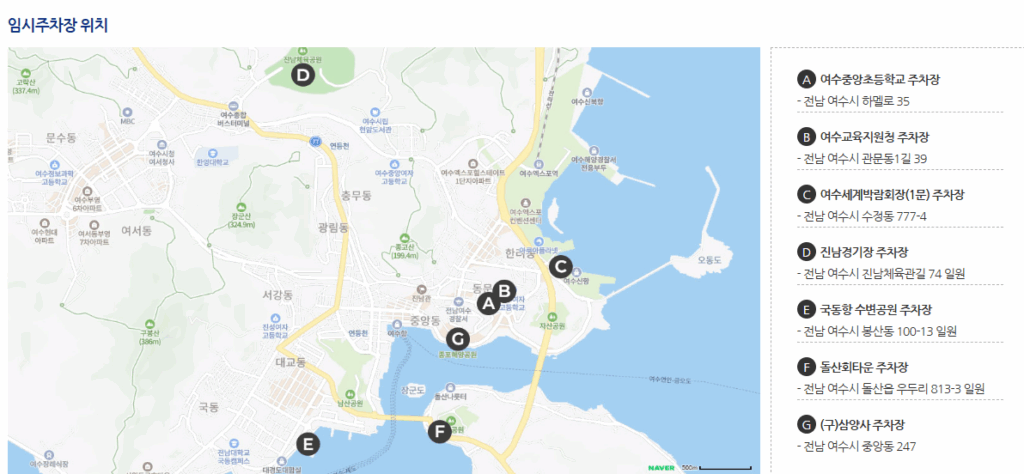Select 여수중앙초등학교 주차장 in the list
Screen dimensions: 1024x474
point(879,79)
